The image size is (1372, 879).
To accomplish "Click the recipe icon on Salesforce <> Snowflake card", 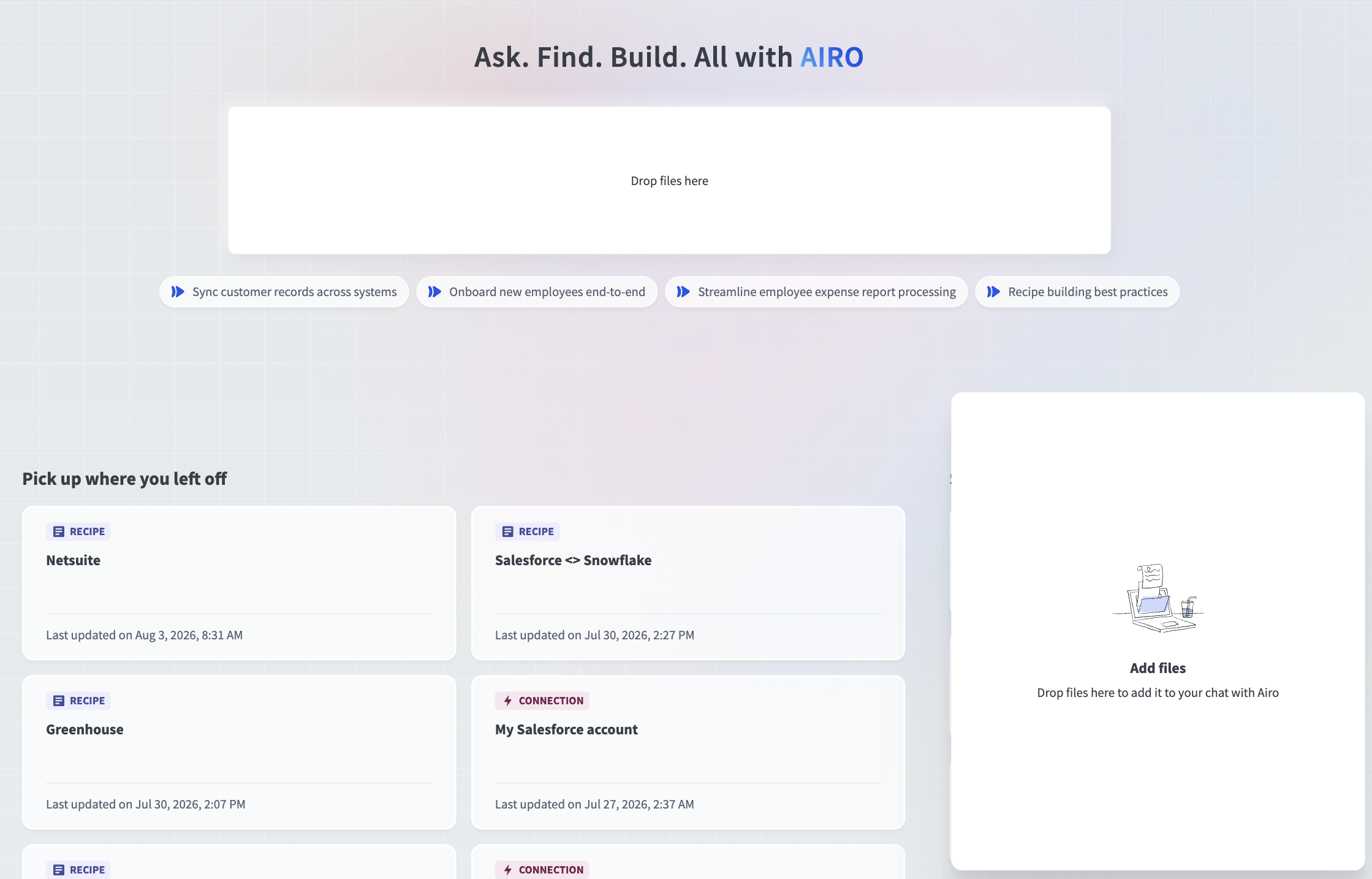I will [508, 531].
